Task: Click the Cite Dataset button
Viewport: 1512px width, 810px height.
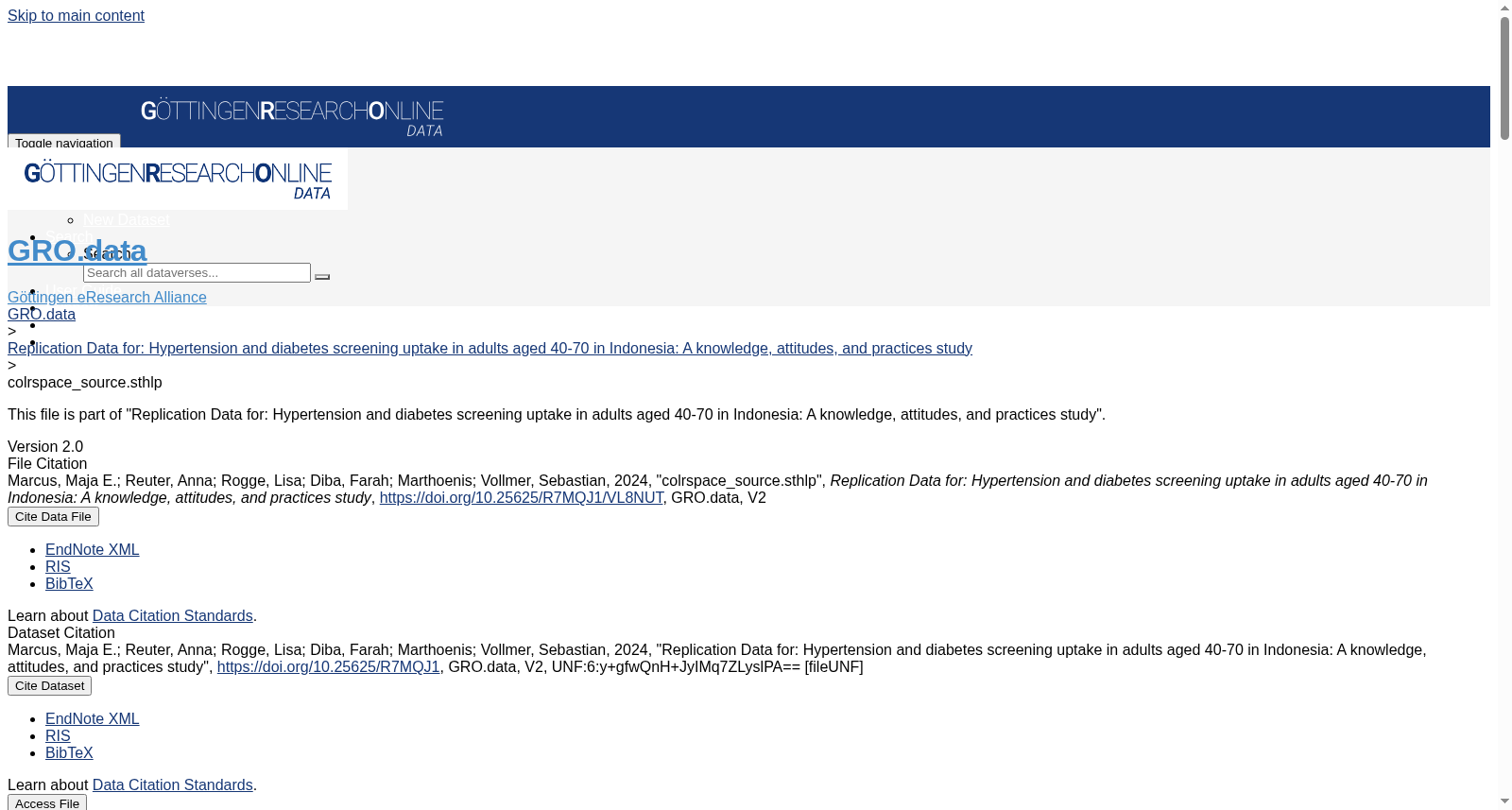Action: (49, 686)
